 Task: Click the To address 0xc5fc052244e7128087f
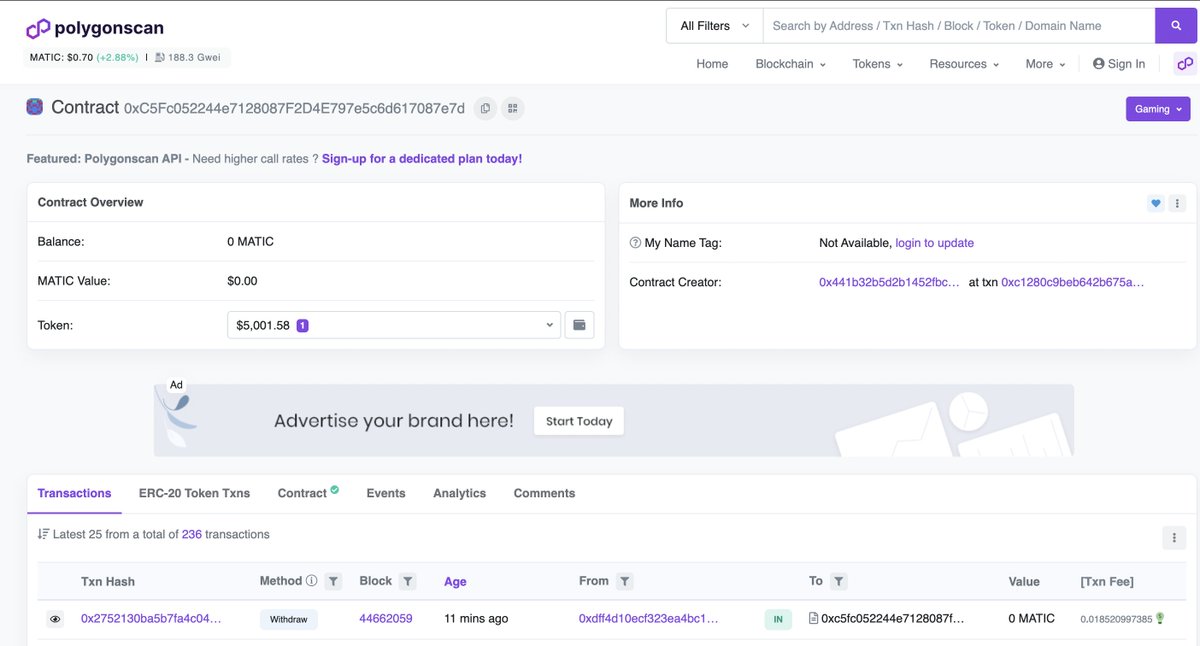tap(892, 619)
